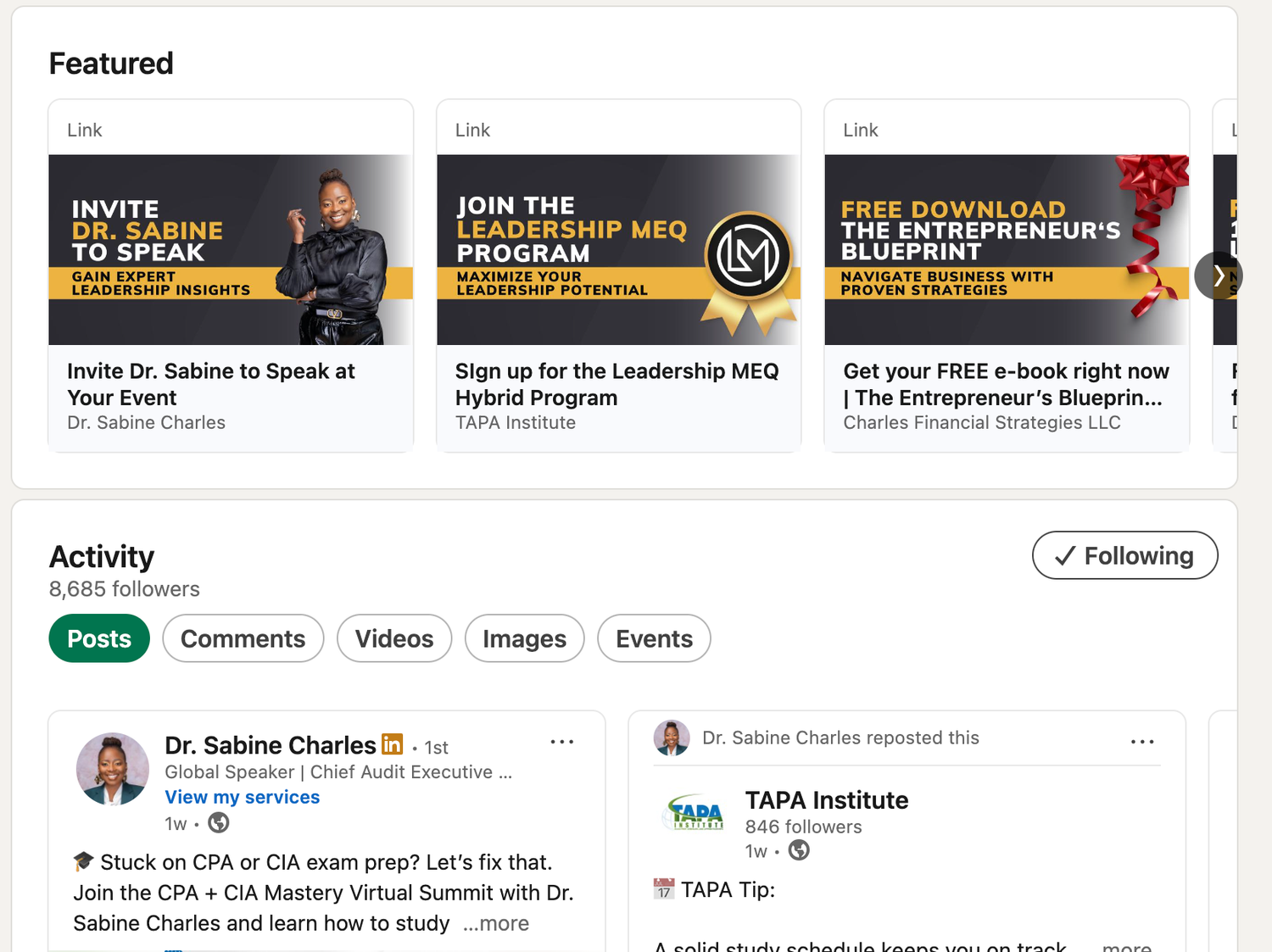Click '846 followers' under TAPA Institute
The width and height of the screenshot is (1272, 952).
[803, 827]
